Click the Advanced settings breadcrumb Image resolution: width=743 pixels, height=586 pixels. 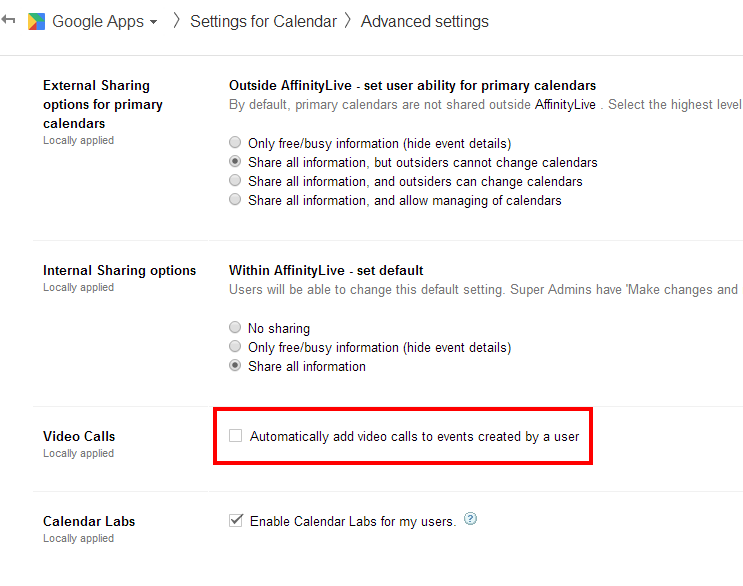tap(424, 21)
